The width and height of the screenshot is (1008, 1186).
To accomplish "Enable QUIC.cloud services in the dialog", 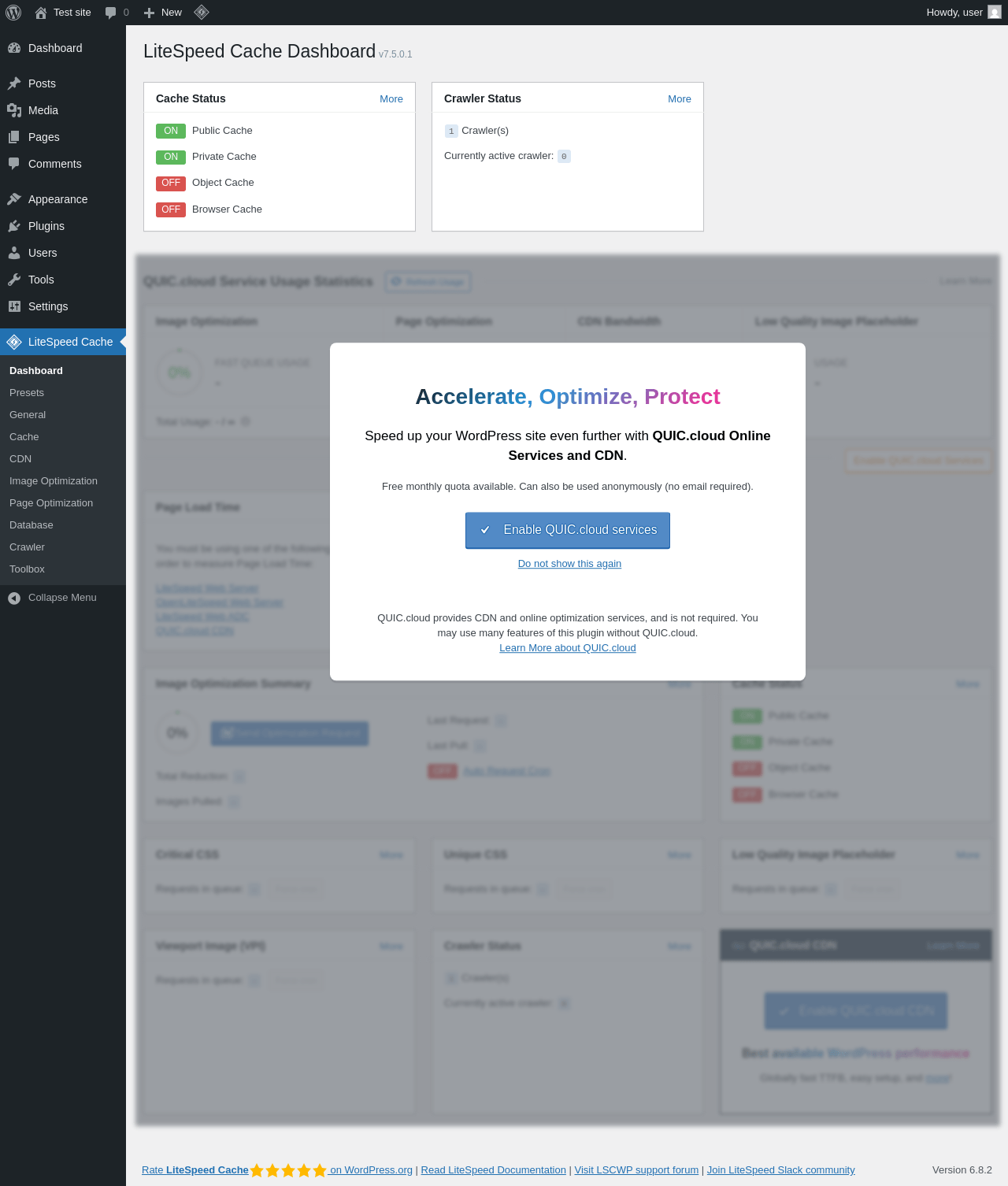I will pos(568,530).
